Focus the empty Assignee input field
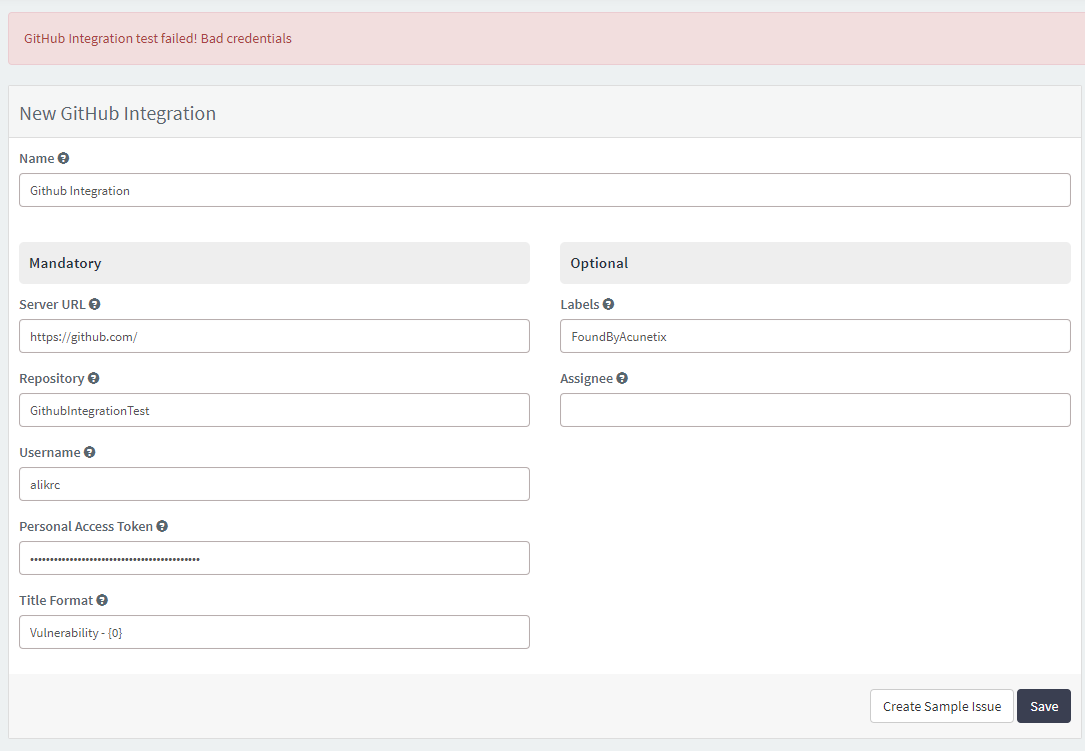This screenshot has height=751, width=1085. 815,410
